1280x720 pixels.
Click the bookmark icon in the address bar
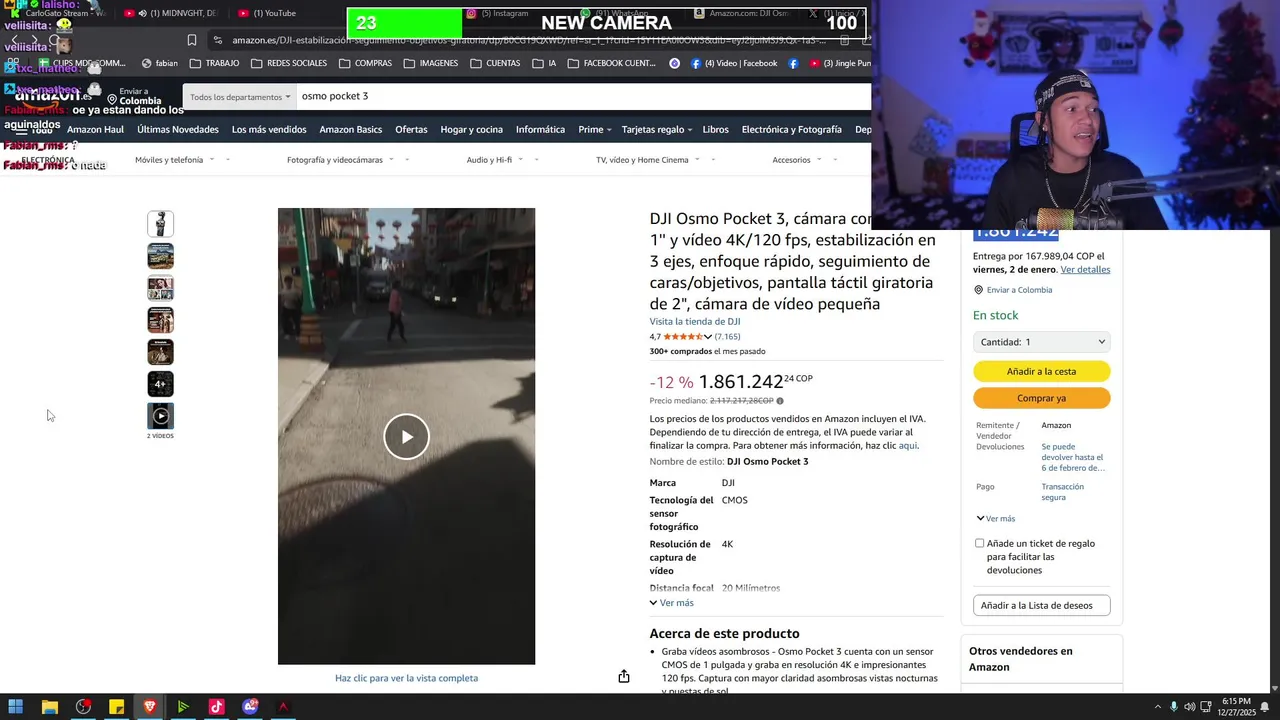(x=192, y=40)
